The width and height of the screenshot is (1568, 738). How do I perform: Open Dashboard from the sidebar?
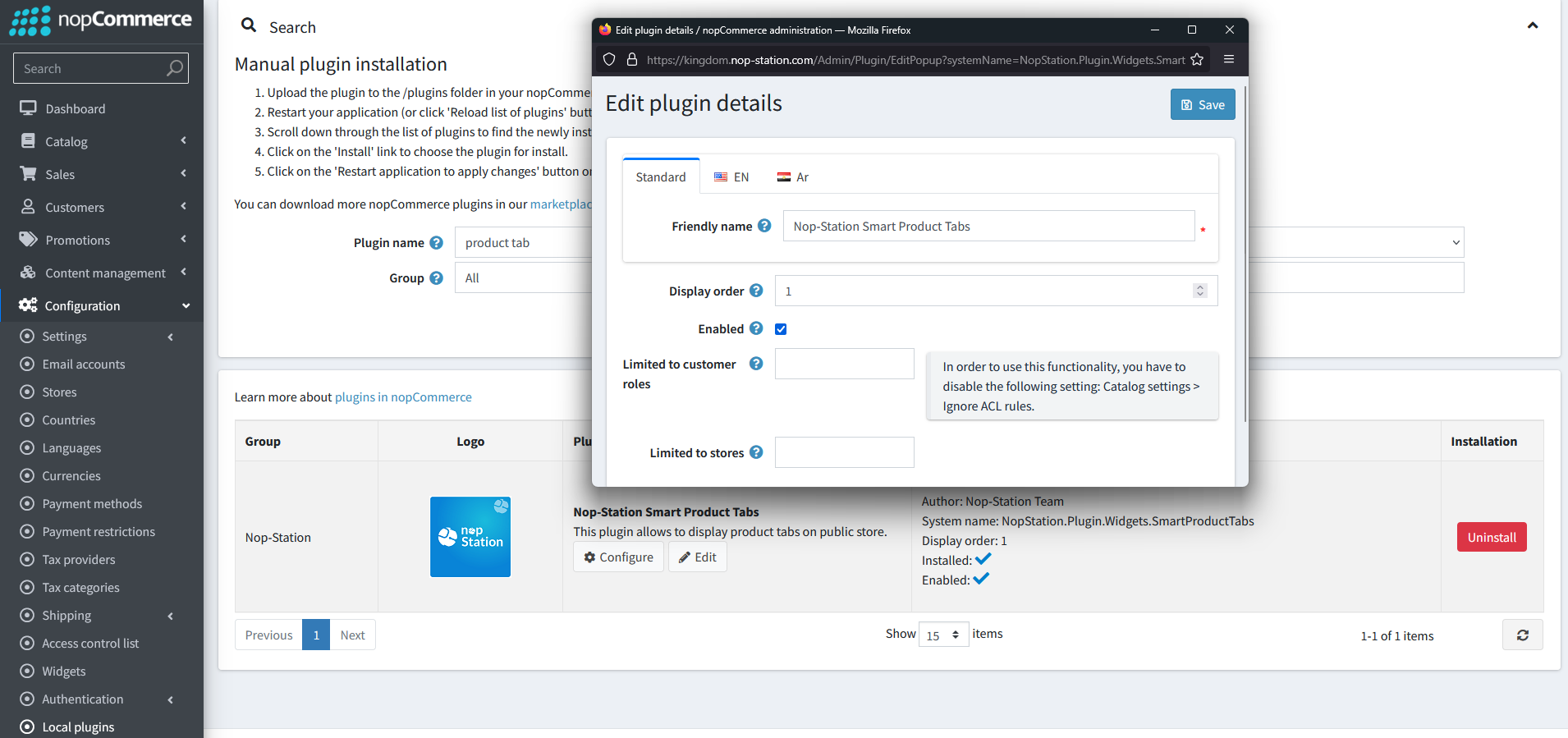click(x=75, y=108)
